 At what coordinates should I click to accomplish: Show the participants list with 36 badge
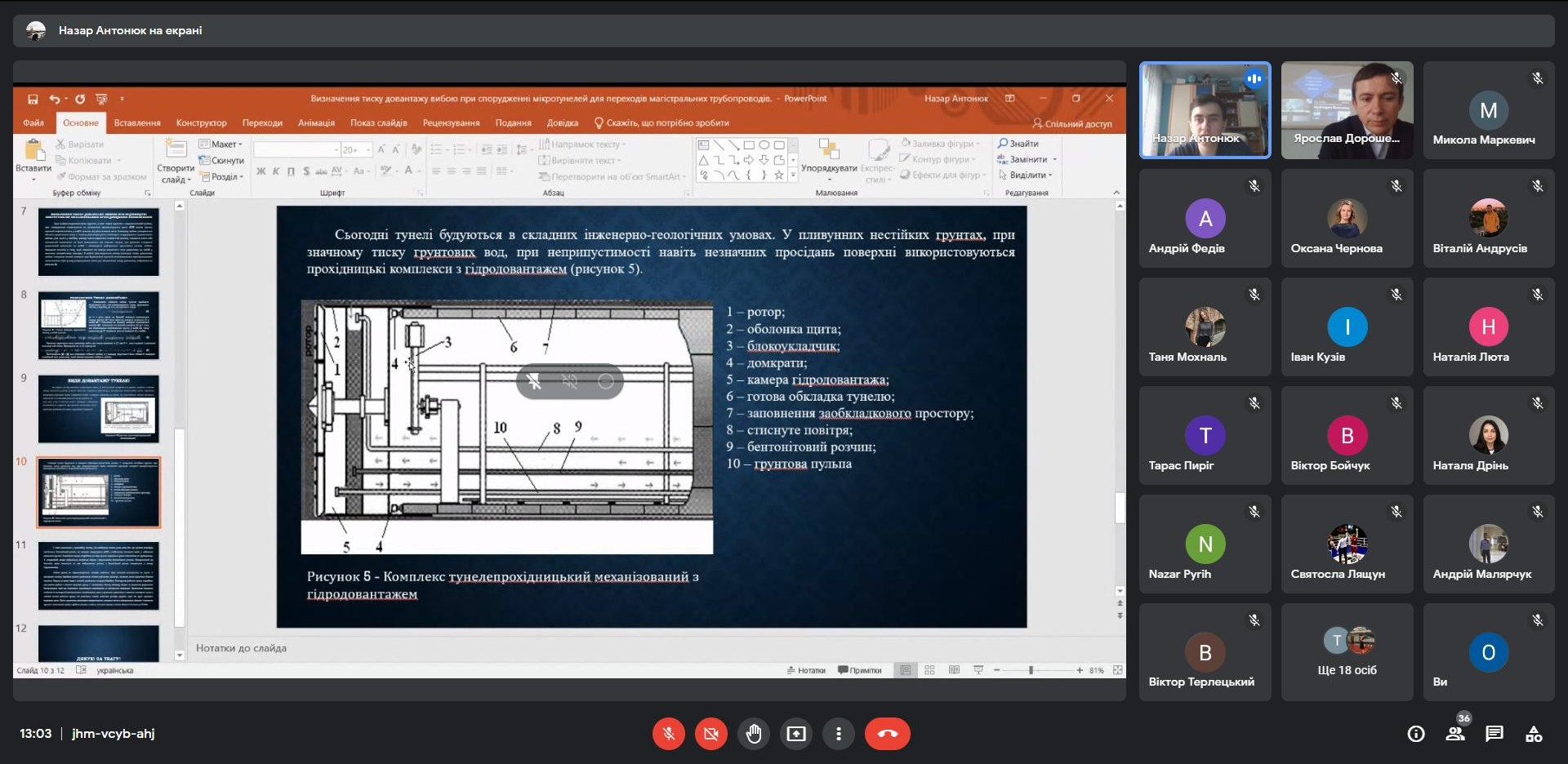1455,734
